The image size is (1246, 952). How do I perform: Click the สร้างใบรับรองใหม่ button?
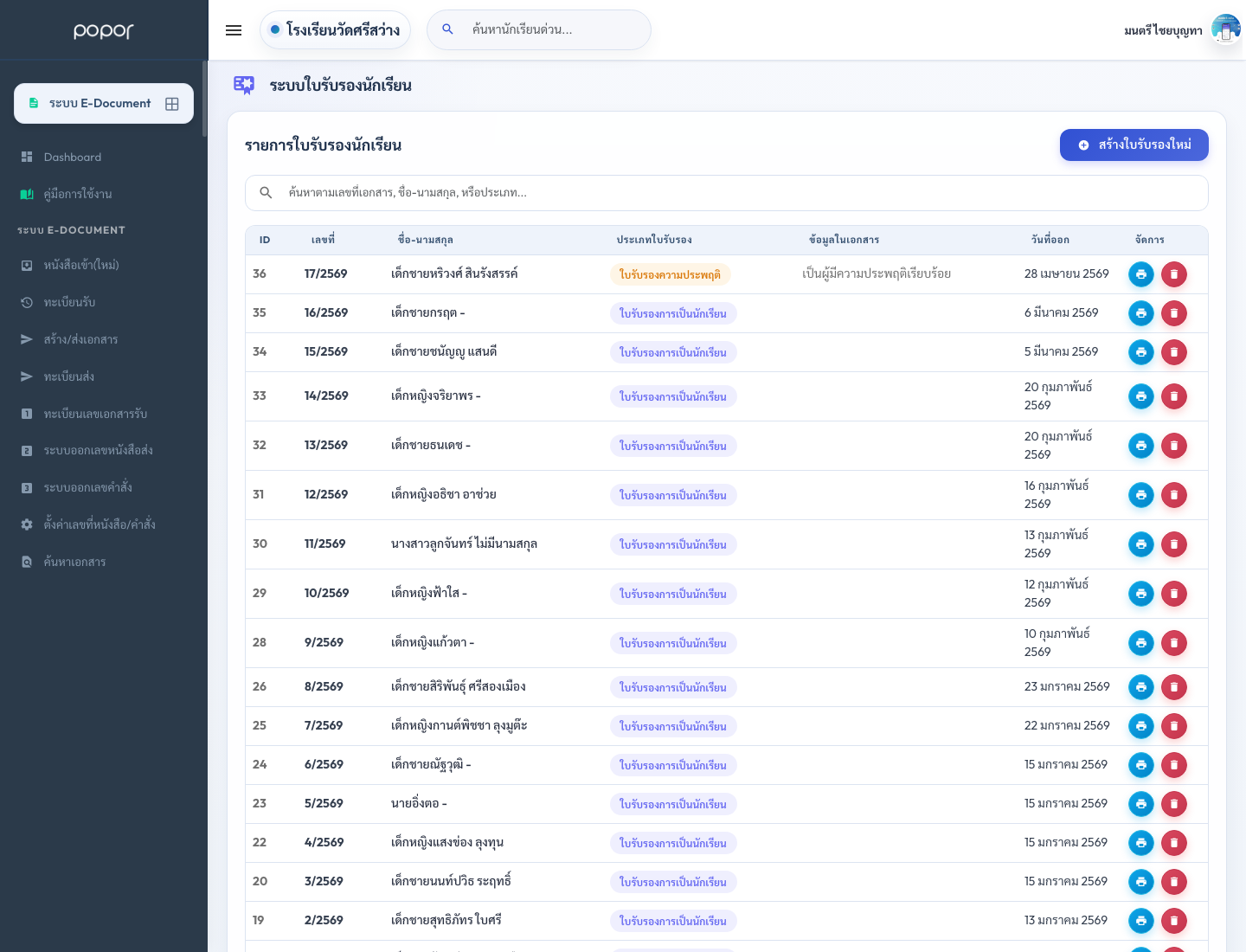coord(1134,145)
